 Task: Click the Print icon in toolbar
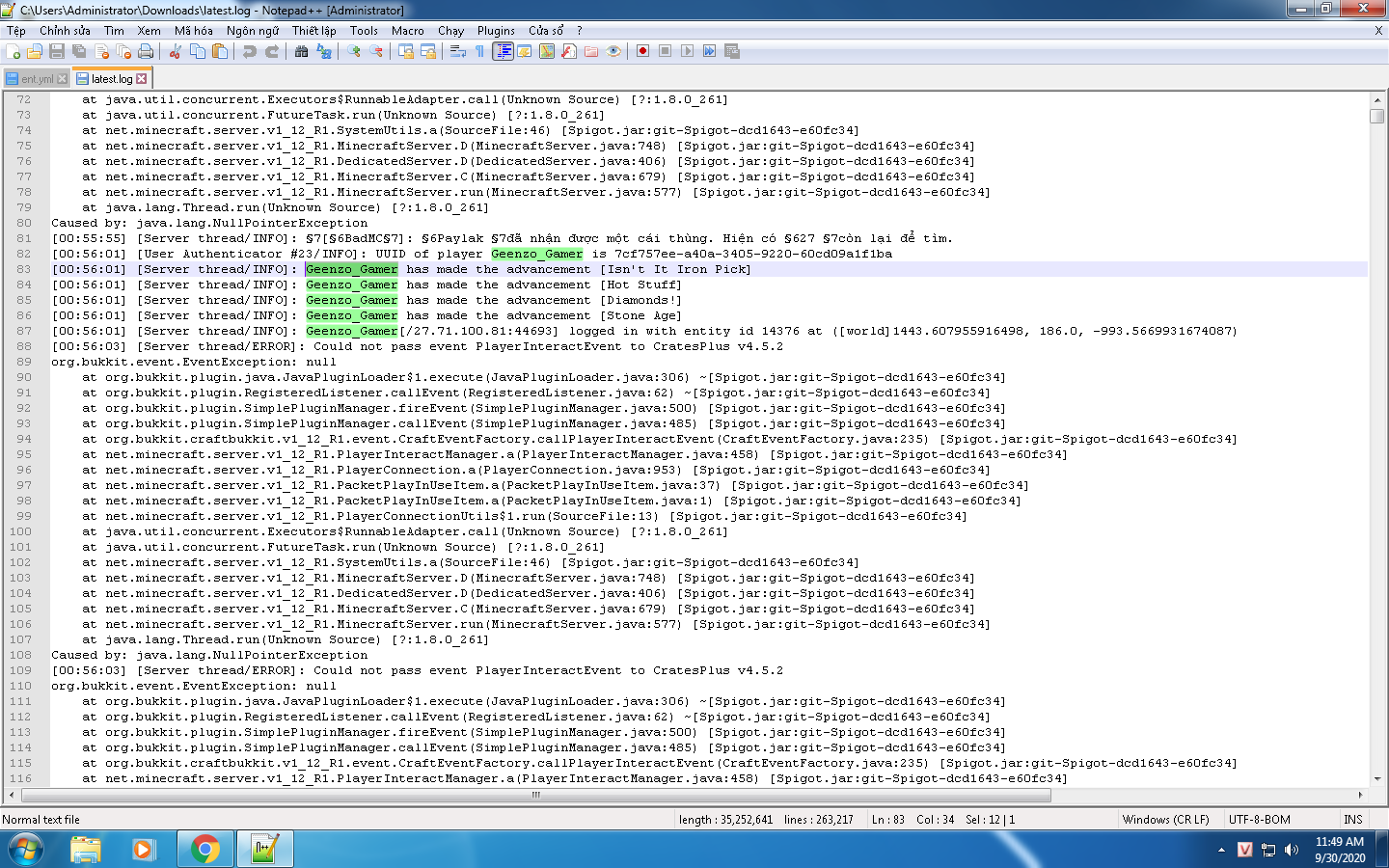[146, 51]
